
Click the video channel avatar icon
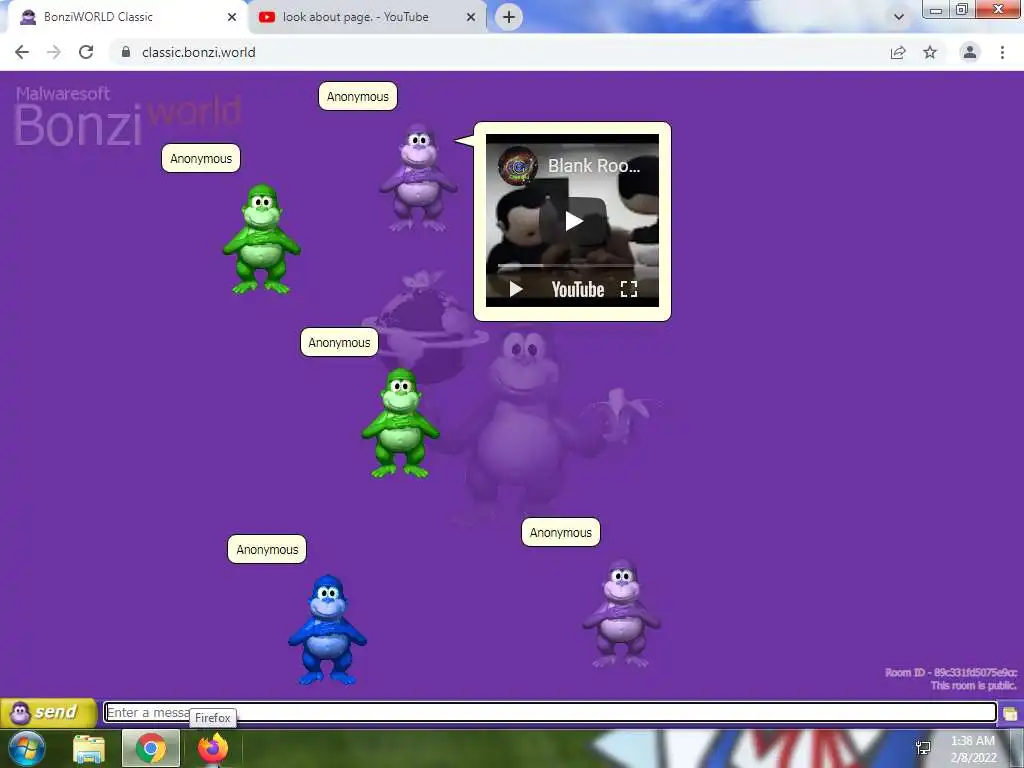(518, 165)
